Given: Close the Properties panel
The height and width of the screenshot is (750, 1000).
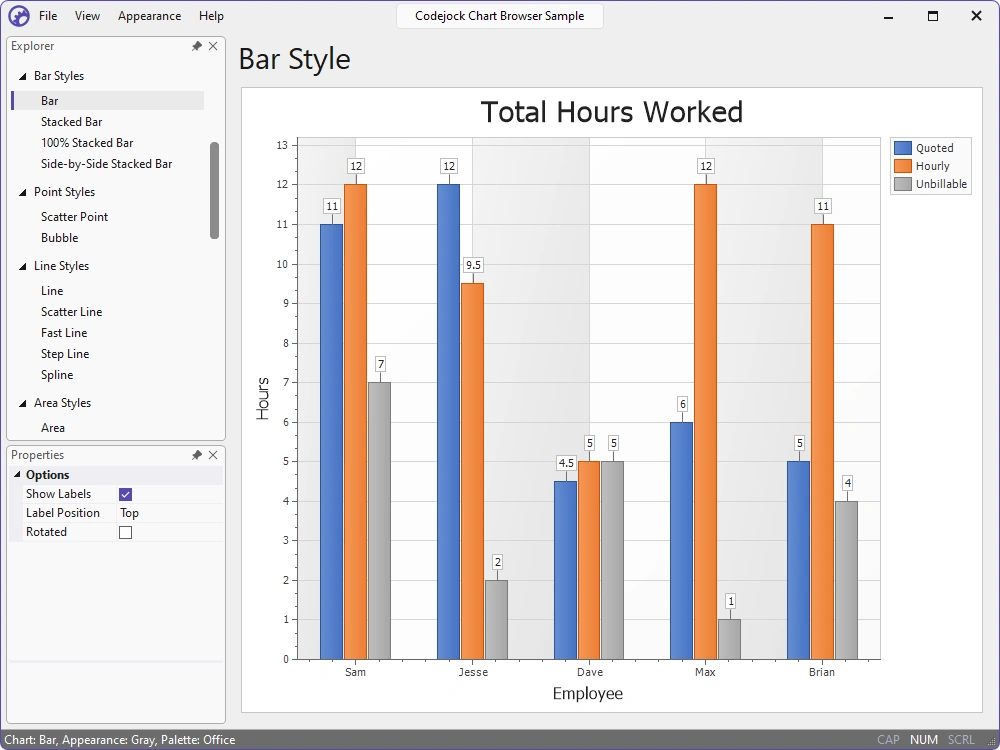Looking at the screenshot, I should pos(213,455).
